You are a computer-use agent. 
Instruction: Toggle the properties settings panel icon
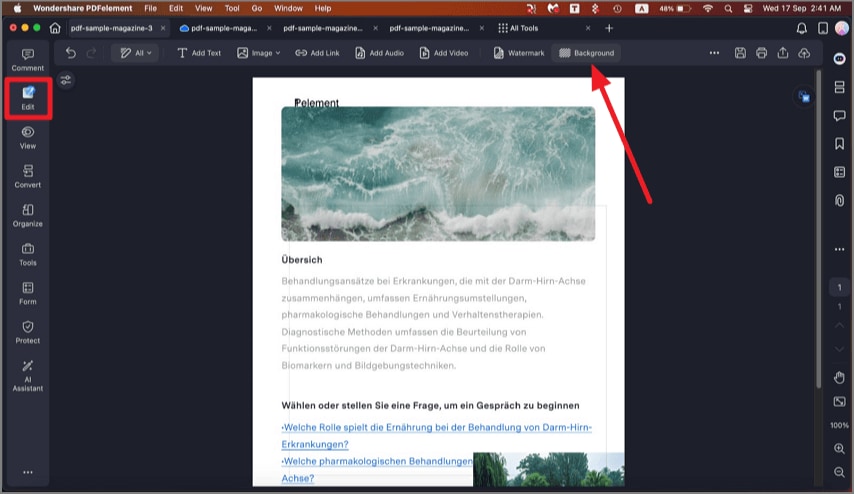(66, 80)
